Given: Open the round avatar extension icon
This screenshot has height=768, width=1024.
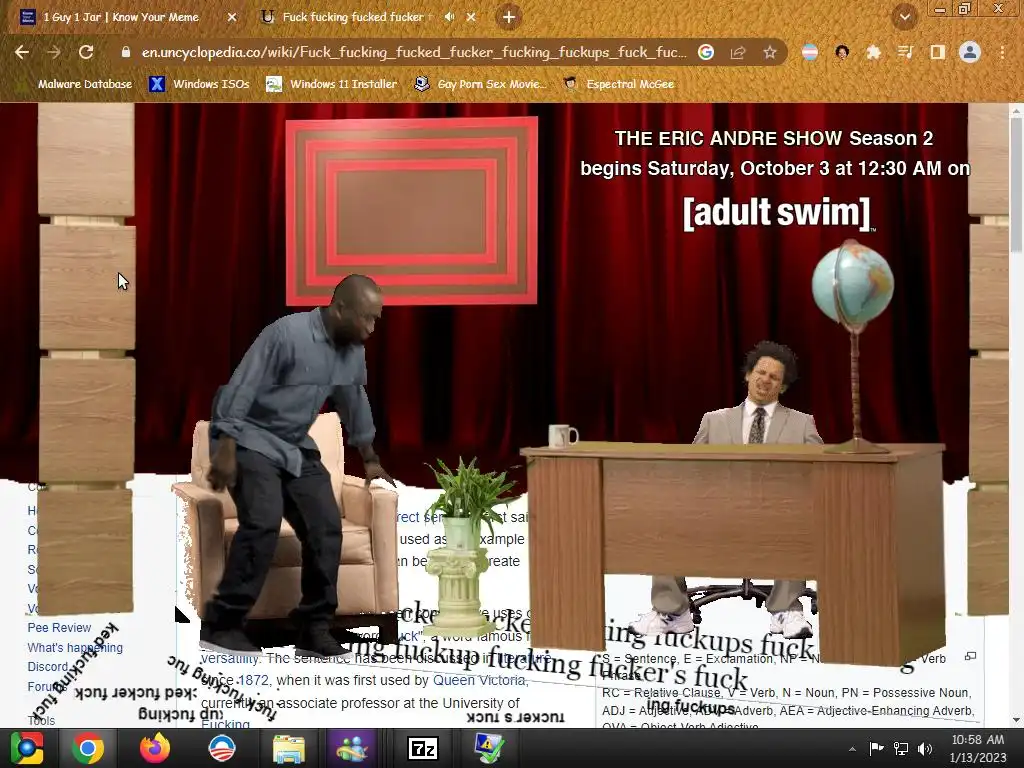Looking at the screenshot, I should pos(842,52).
